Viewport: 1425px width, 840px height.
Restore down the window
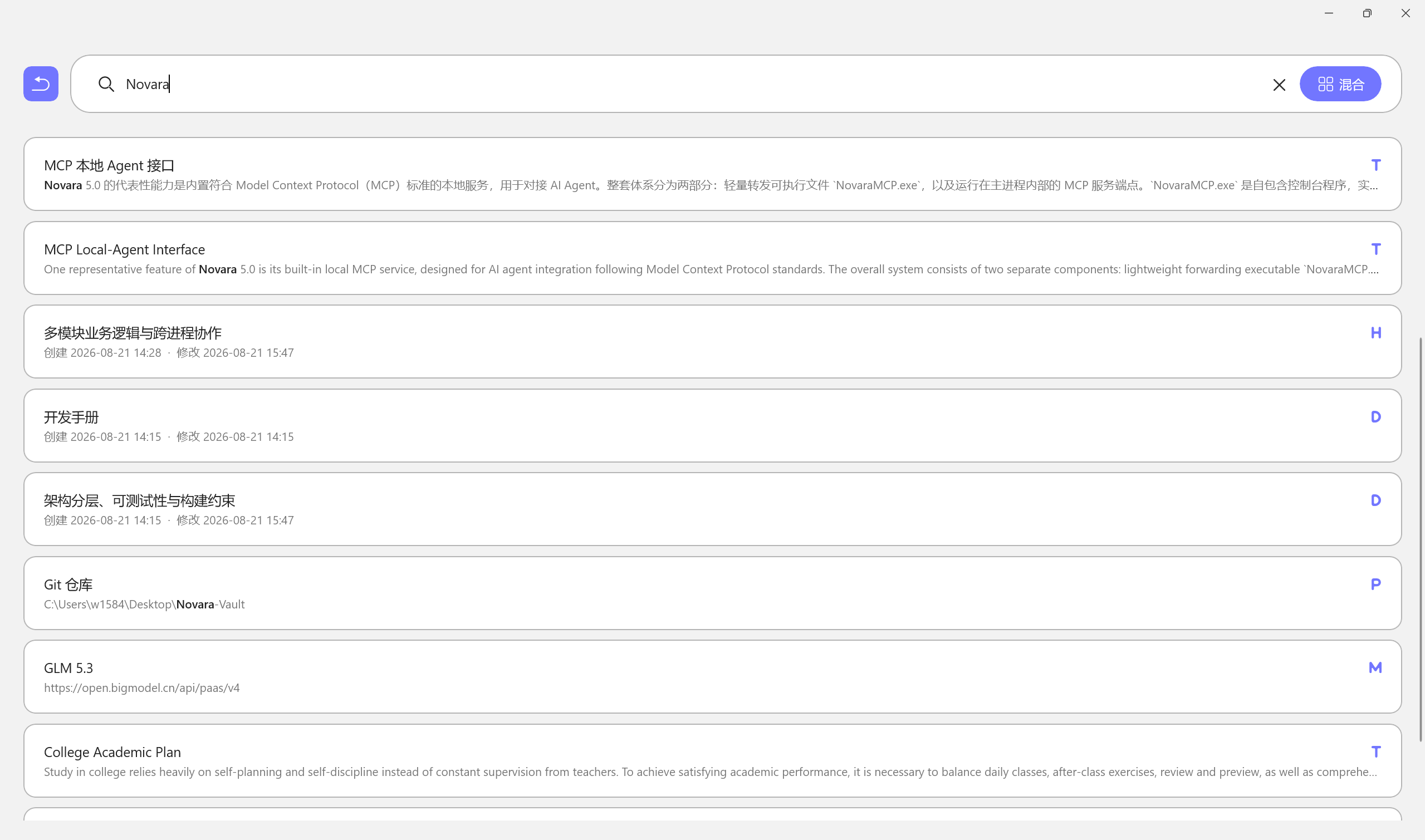pos(1367,13)
